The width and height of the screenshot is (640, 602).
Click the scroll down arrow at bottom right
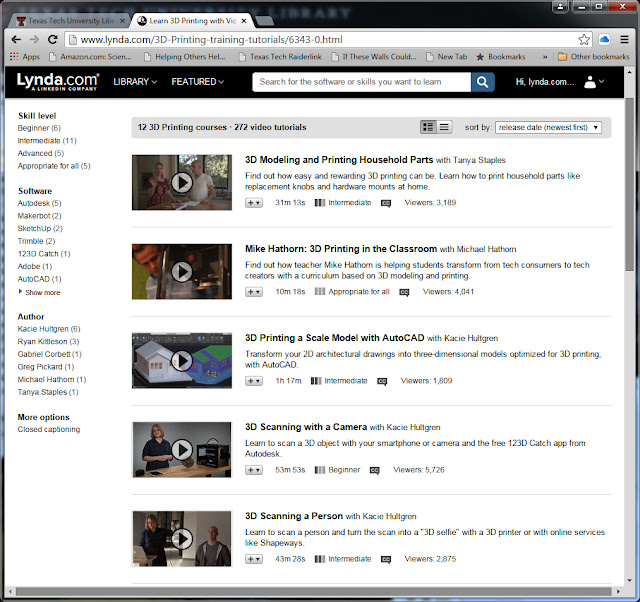629,580
